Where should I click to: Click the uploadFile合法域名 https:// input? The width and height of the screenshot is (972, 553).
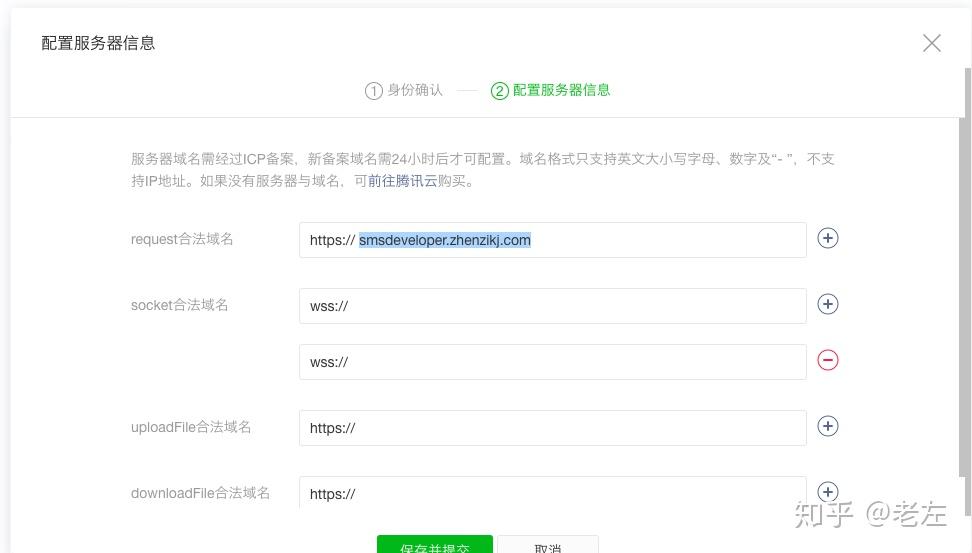point(552,428)
